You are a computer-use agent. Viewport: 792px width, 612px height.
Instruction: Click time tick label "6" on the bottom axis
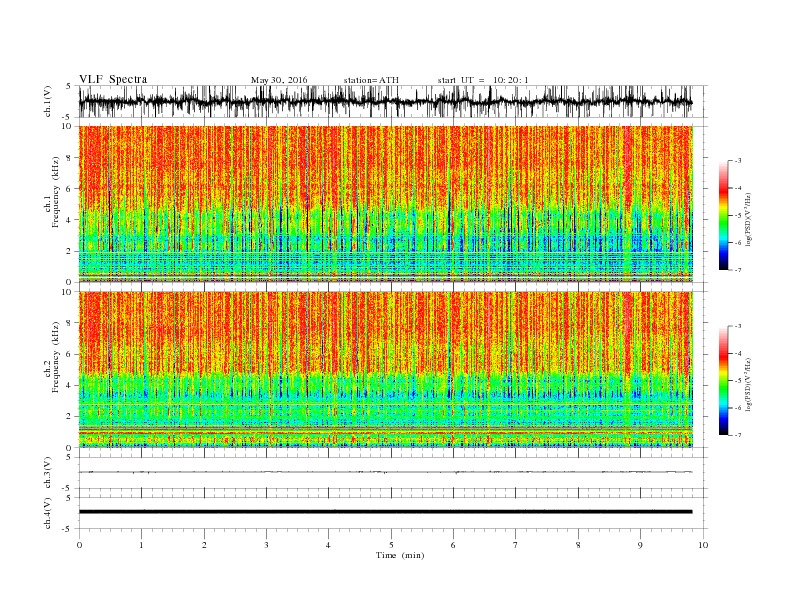pos(453,545)
